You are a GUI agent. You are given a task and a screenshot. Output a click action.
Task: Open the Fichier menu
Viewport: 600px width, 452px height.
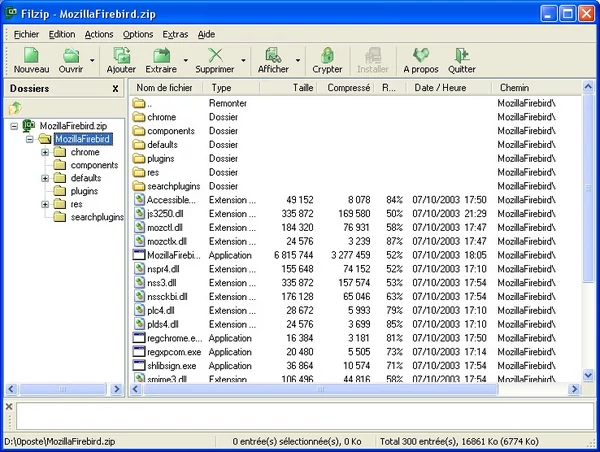pyautogui.click(x=26, y=34)
